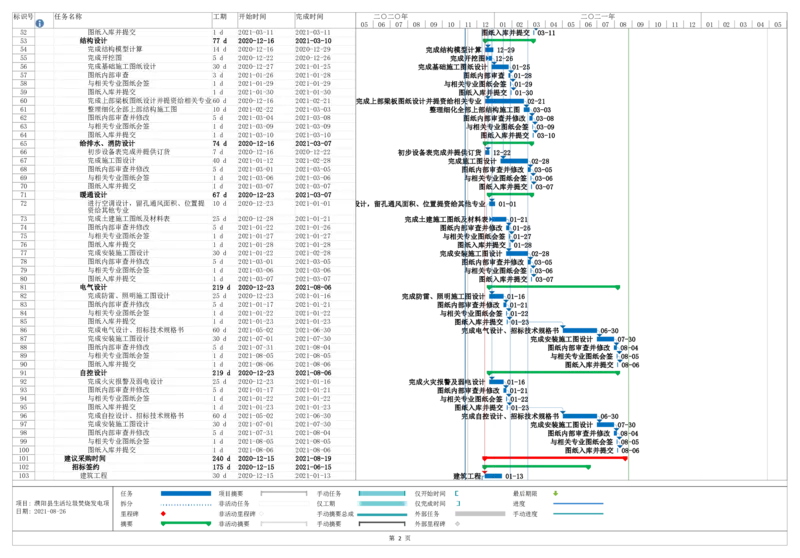Select the 电气设计 summary task row
Viewport: 800px width, 558px height.
click(93, 288)
